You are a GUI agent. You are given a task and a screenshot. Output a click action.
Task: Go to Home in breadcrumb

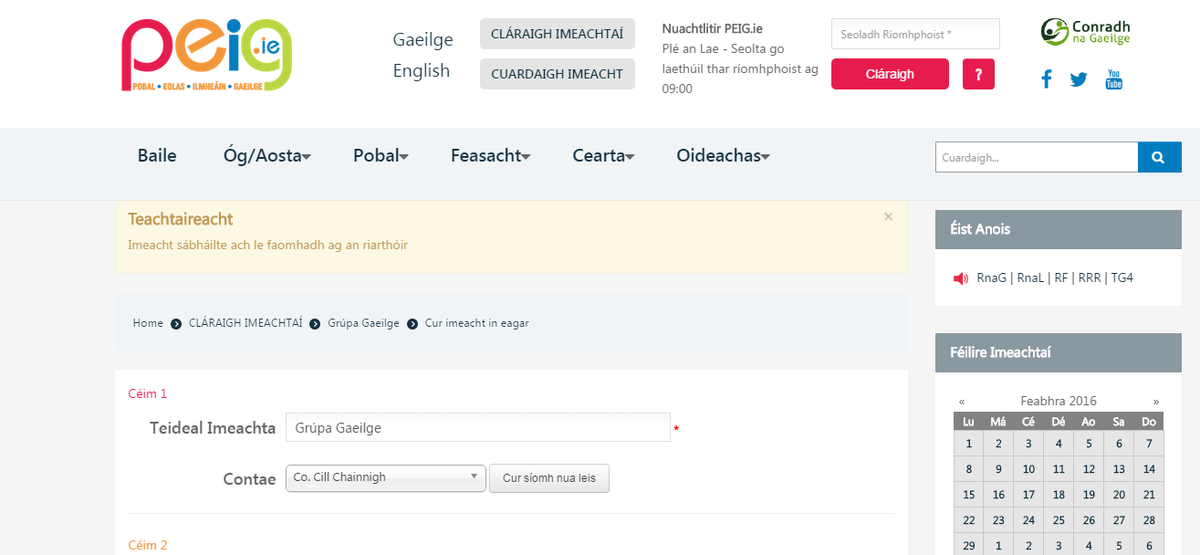coord(148,323)
